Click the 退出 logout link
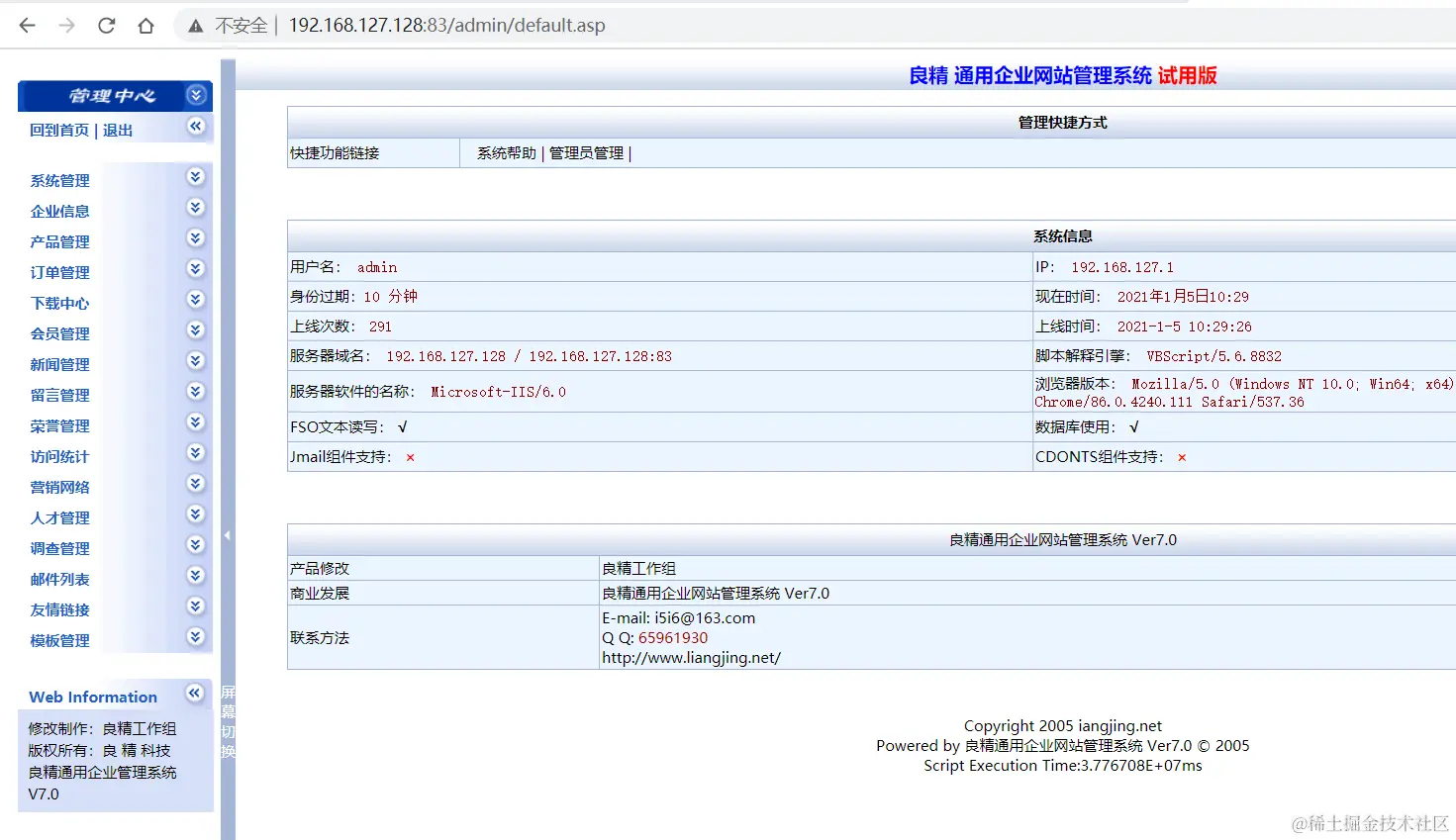Viewport: 1456px width, 840px height. [x=118, y=131]
